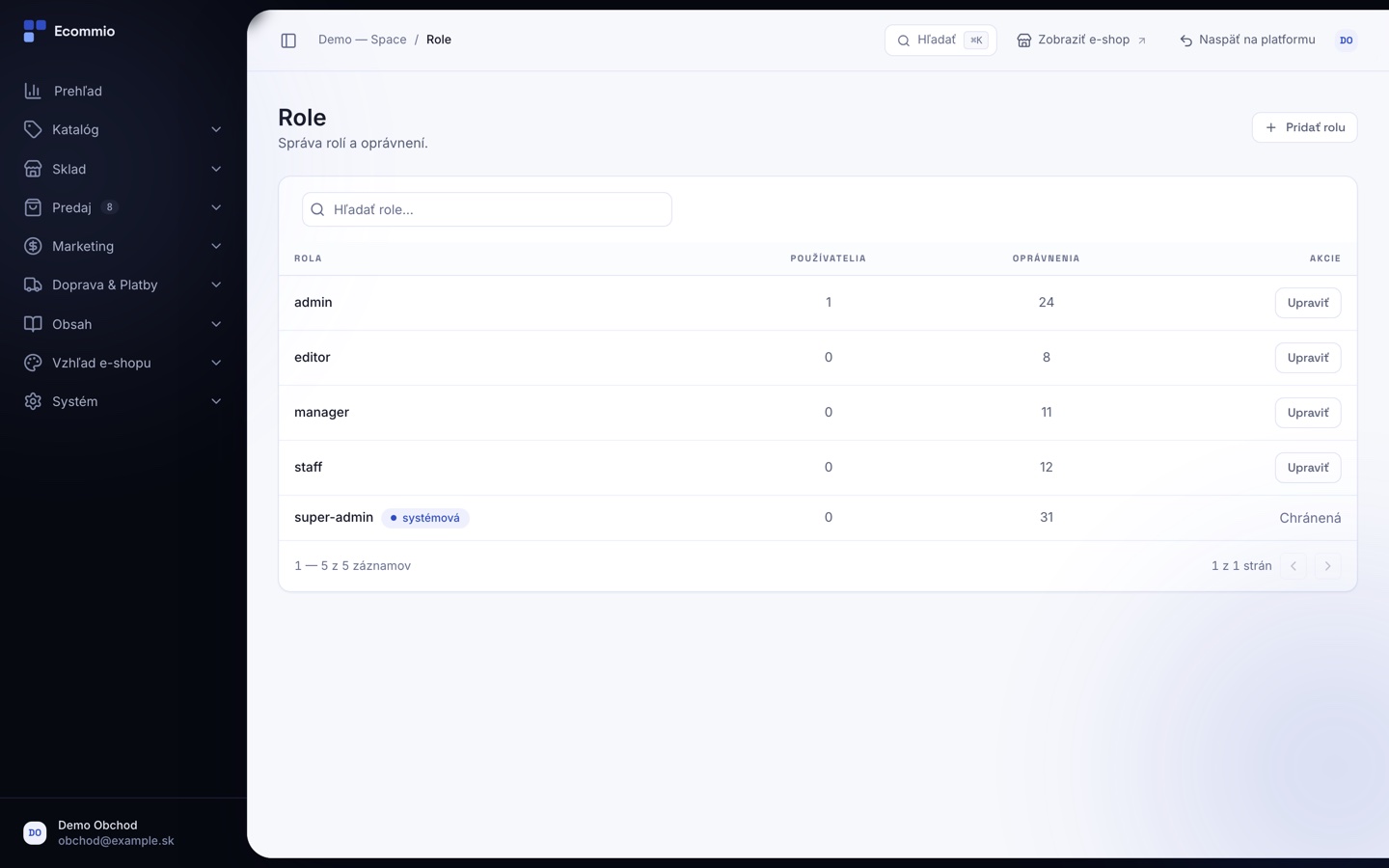Screen dimensions: 1389x868
Task: Click Pridať rolu button
Action: tap(1304, 127)
